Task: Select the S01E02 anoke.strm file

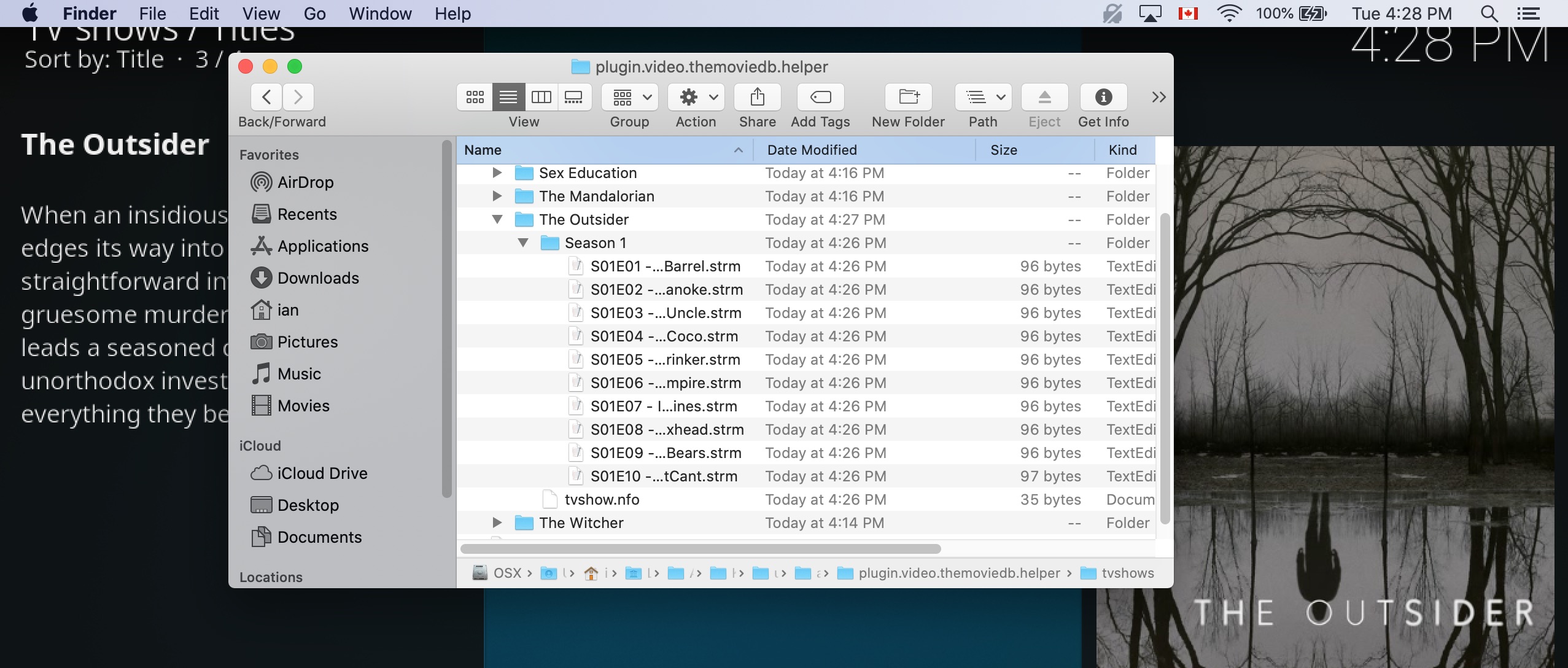Action: click(x=806, y=290)
